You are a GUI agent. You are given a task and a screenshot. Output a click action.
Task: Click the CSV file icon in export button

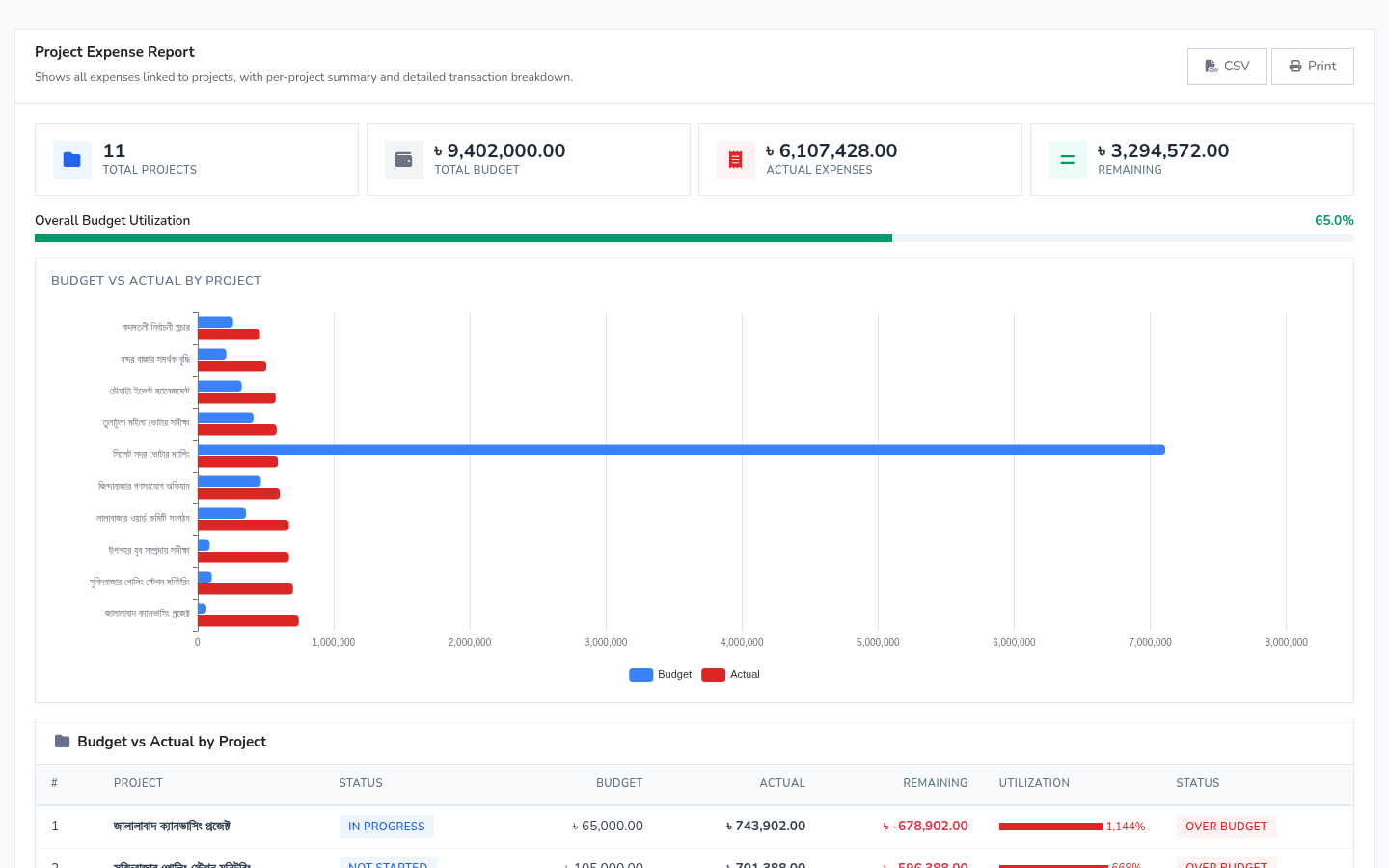coord(1212,67)
